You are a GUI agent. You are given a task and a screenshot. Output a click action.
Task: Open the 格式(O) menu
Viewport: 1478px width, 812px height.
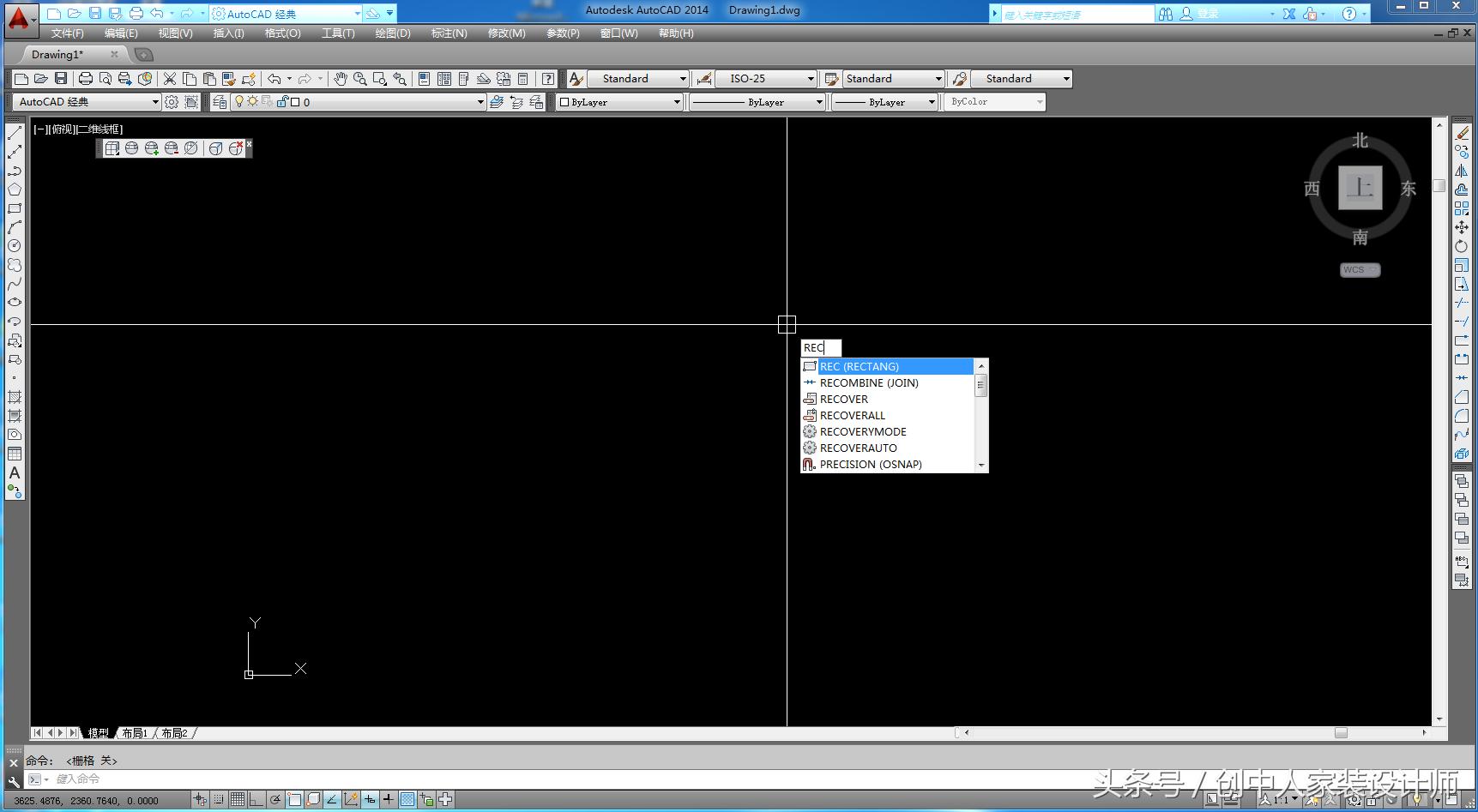[283, 33]
